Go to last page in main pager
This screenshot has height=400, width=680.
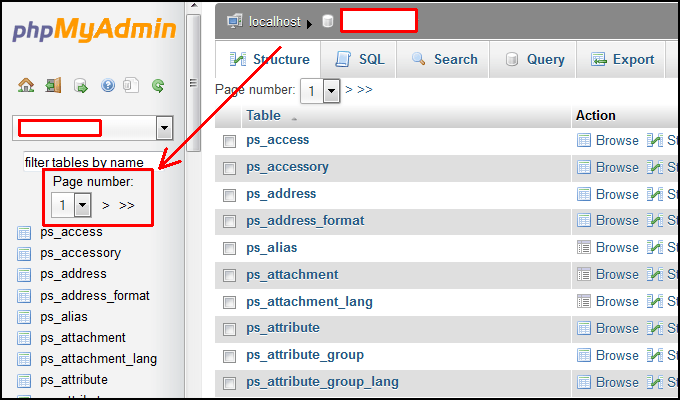click(x=365, y=90)
